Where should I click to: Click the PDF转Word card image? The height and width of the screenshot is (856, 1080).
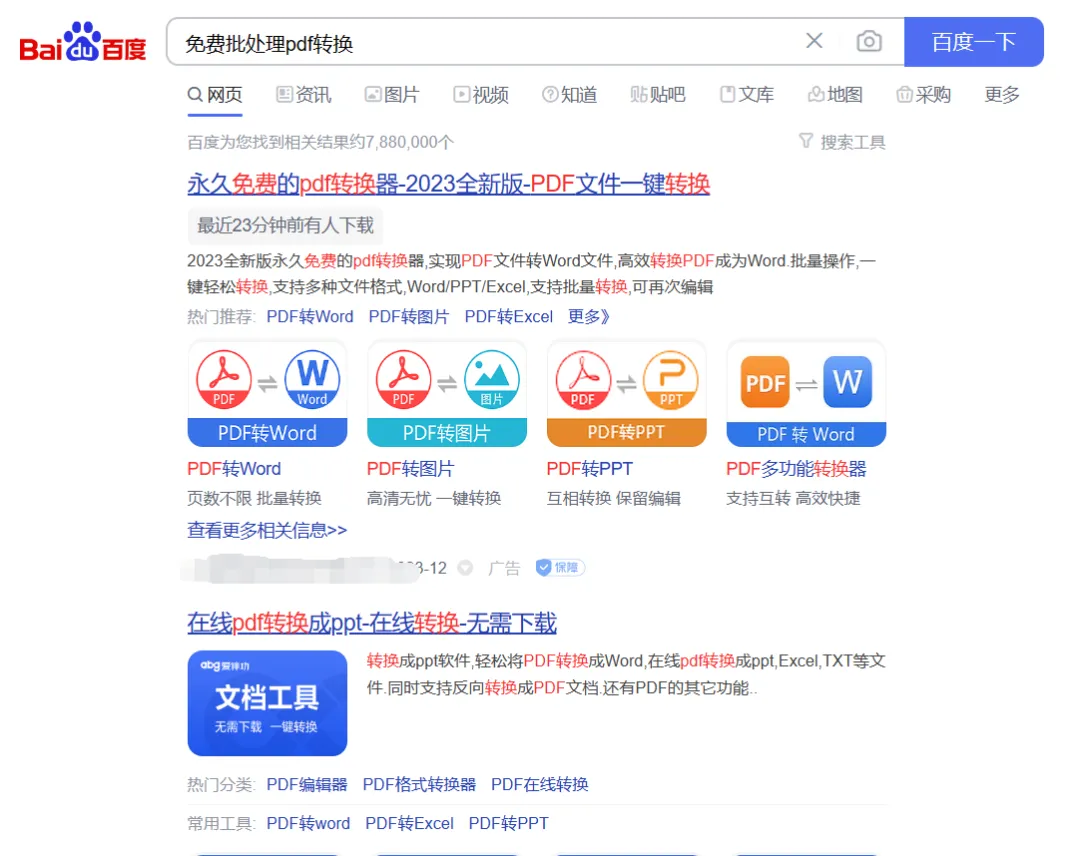click(267, 394)
